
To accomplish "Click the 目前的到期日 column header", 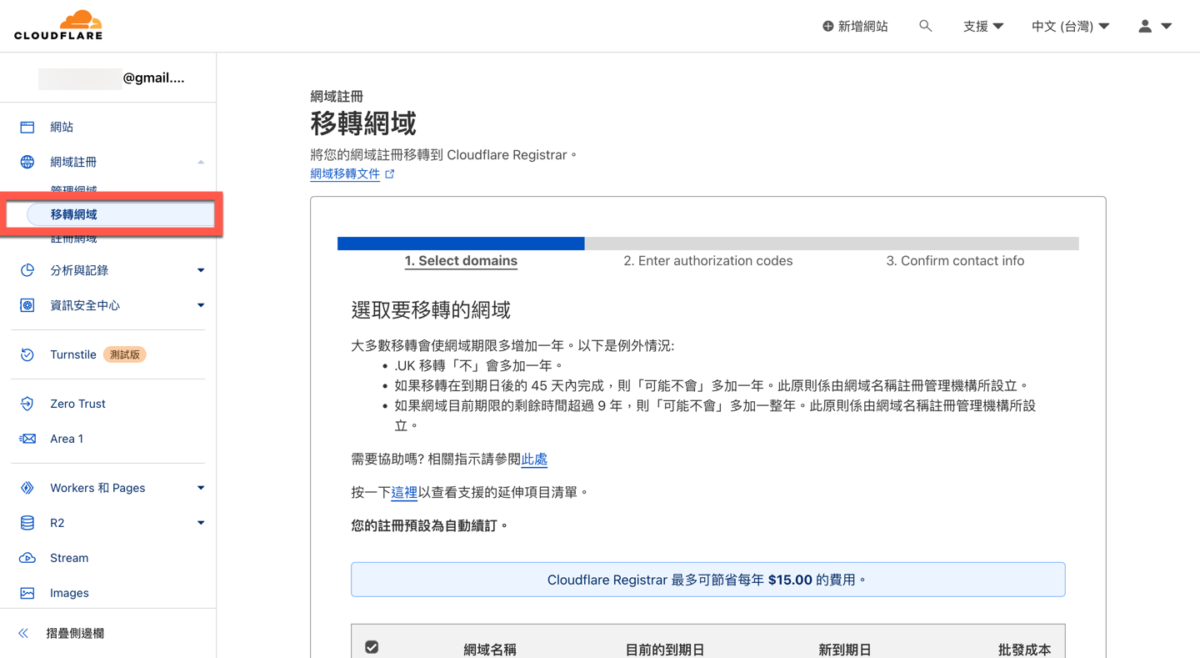I will [x=665, y=649].
